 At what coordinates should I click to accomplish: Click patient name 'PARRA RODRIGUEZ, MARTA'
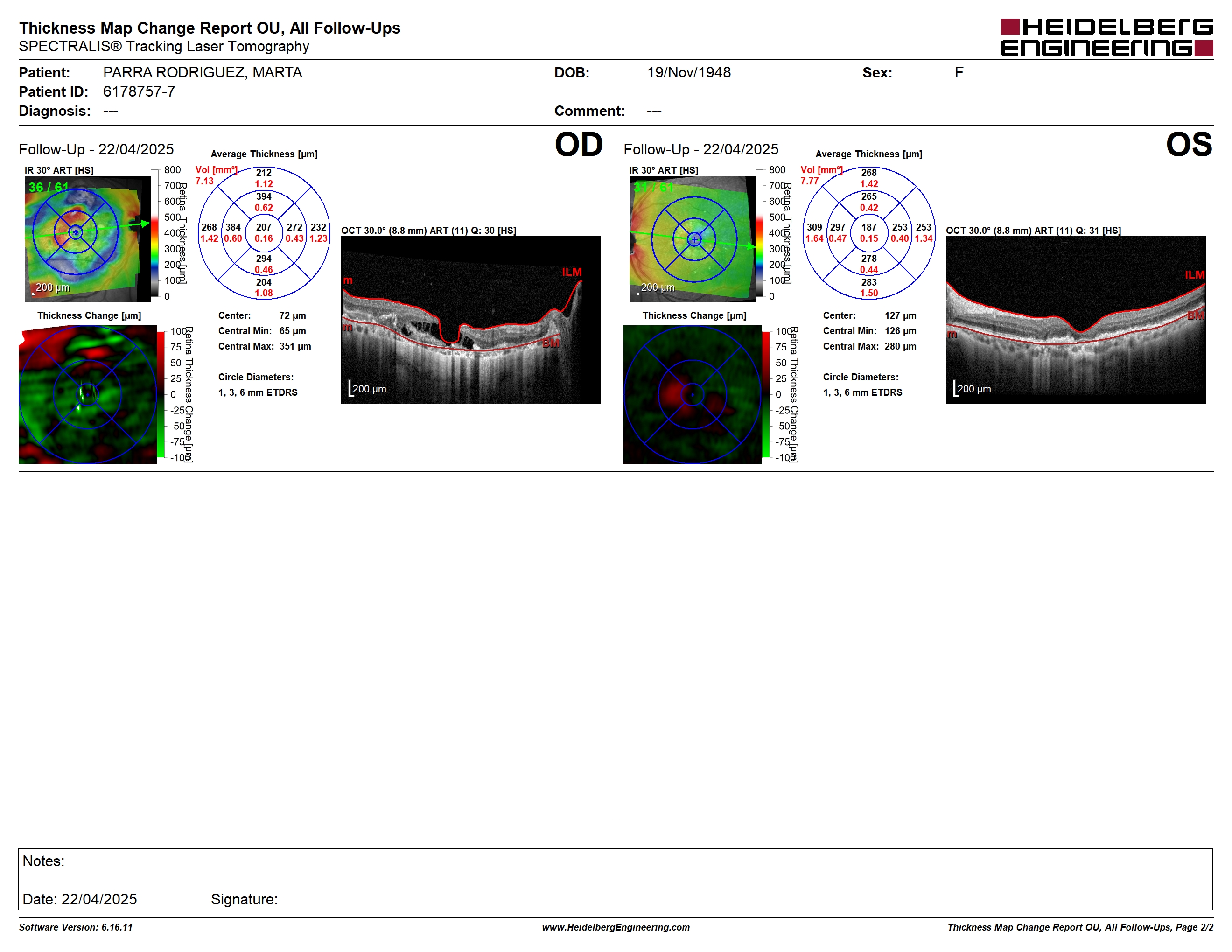203,72
